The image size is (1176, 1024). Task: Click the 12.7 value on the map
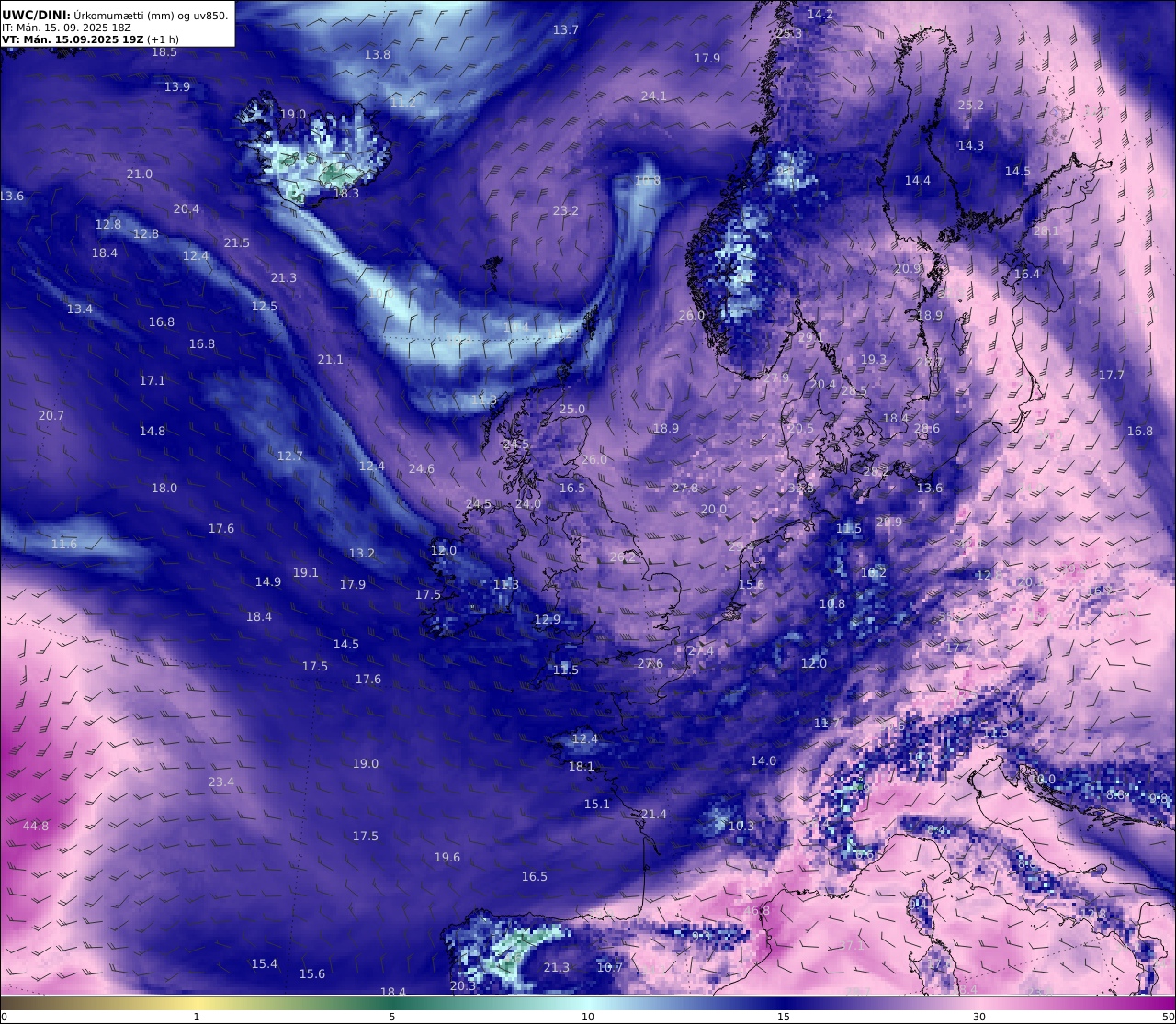[x=289, y=456]
